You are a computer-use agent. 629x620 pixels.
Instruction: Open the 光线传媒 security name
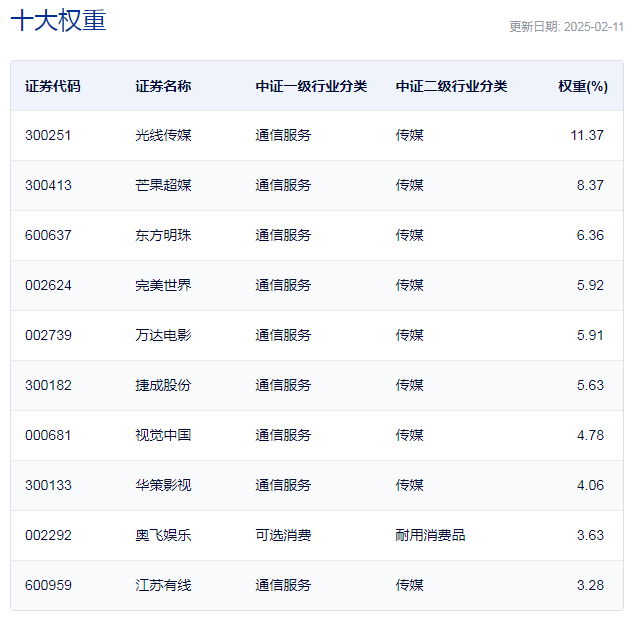(163, 135)
